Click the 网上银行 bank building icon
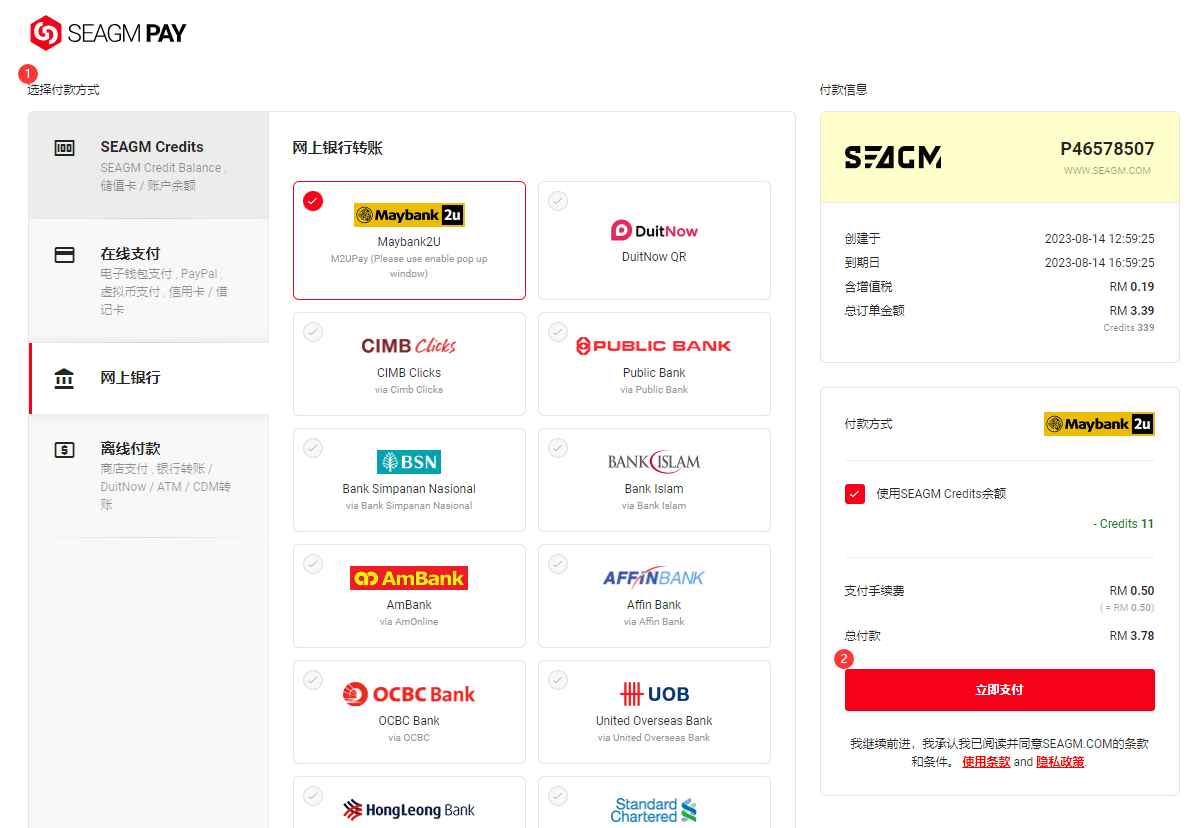The width and height of the screenshot is (1203, 828). click(64, 379)
